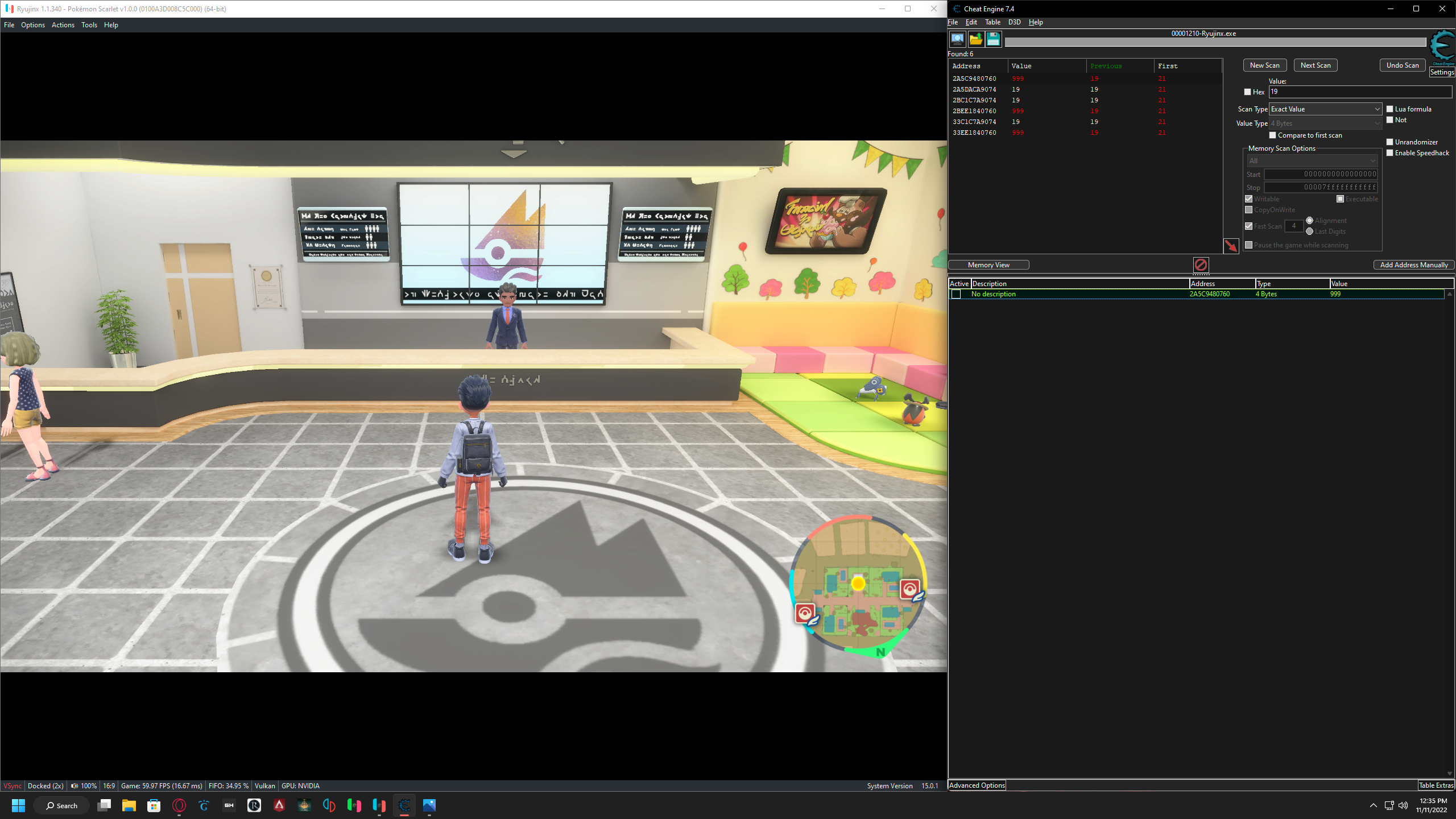This screenshot has width=1456, height=819.
Task: Click the blue and red Ryujinx taskbar icon
Action: 379,805
